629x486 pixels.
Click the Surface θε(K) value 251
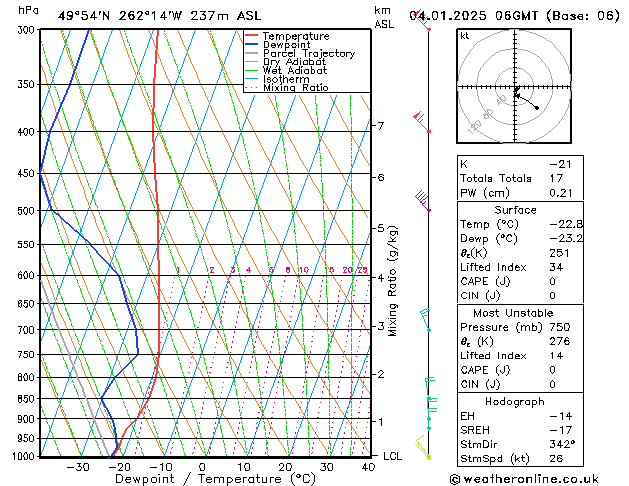[x=560, y=253]
